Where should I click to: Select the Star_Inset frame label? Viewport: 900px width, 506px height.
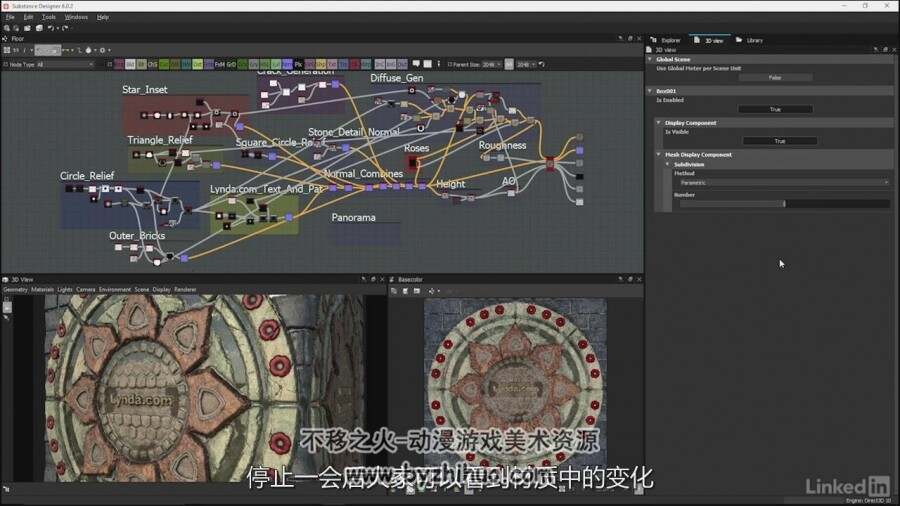click(145, 89)
